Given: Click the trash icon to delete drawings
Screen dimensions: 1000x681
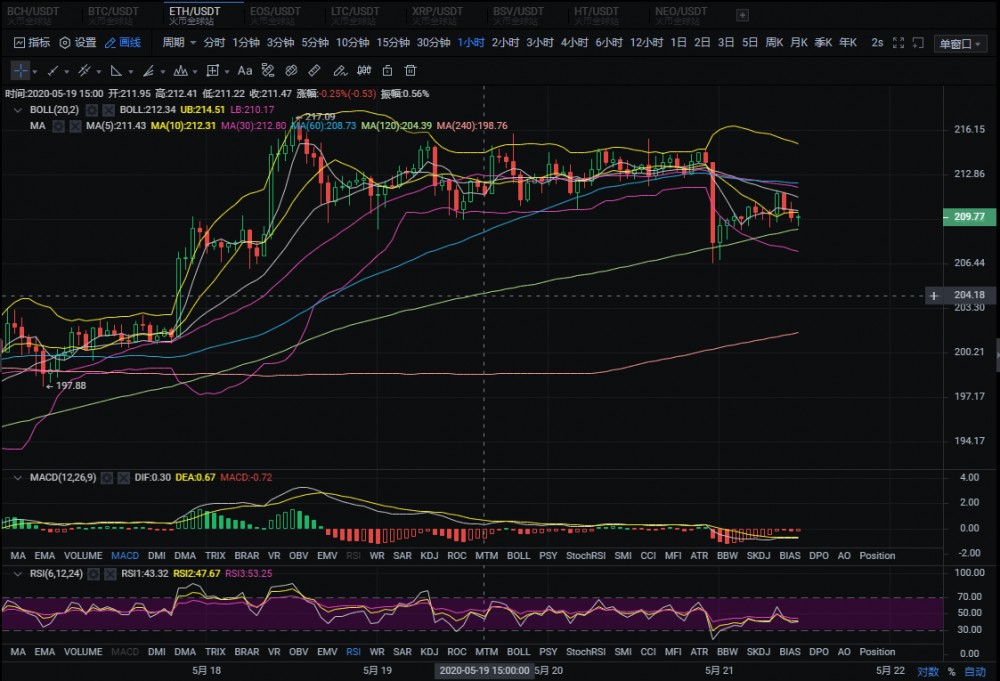Looking at the screenshot, I should (x=410, y=71).
